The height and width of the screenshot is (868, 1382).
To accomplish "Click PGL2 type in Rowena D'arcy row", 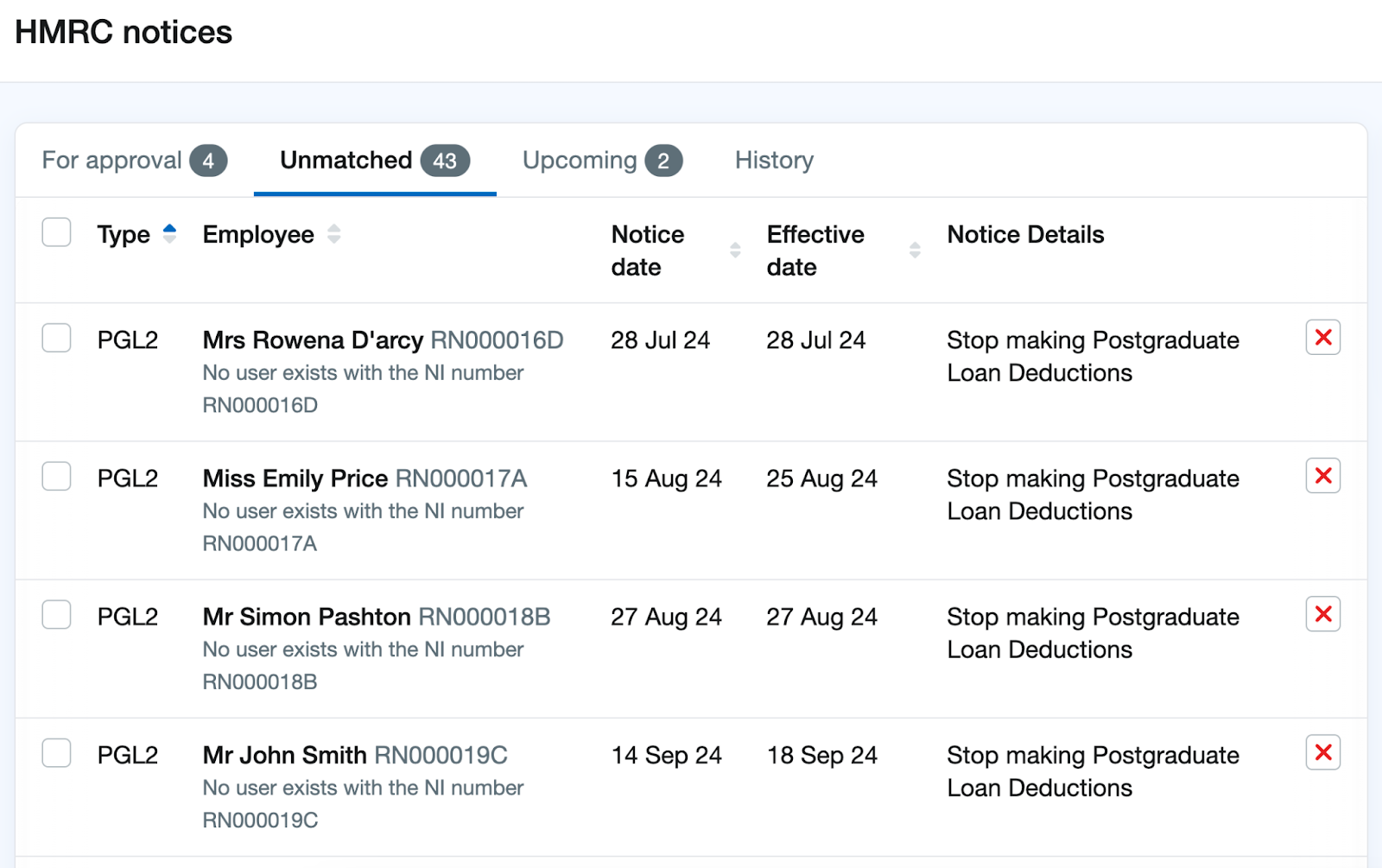I will (128, 340).
